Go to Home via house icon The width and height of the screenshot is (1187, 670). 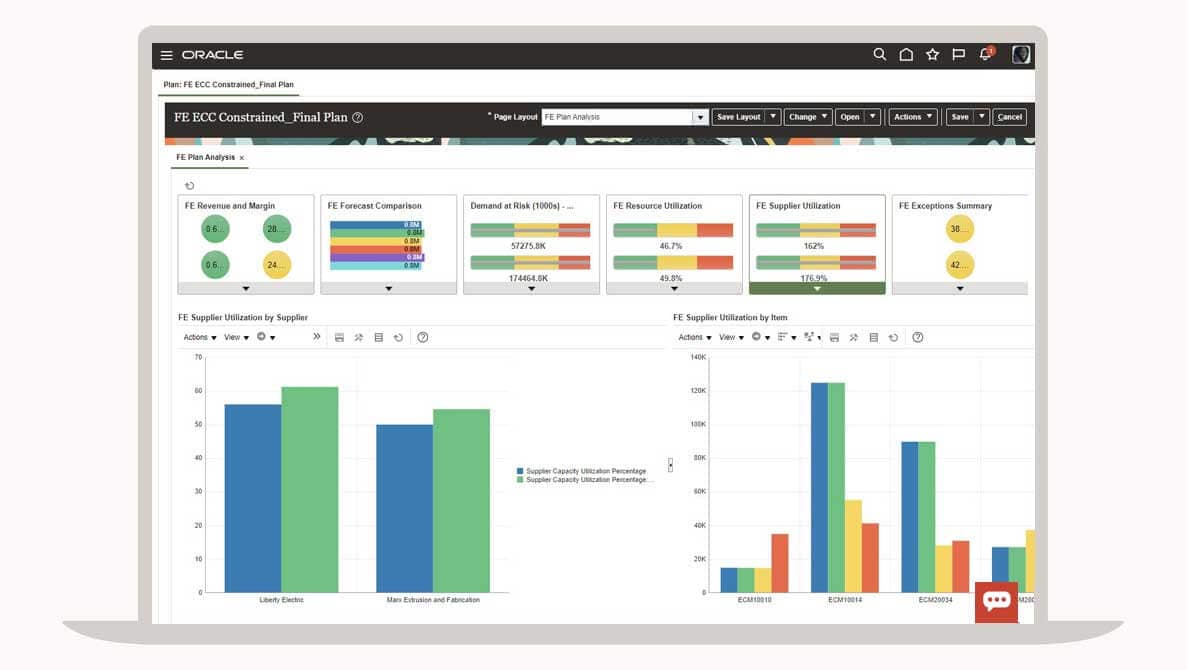click(906, 55)
